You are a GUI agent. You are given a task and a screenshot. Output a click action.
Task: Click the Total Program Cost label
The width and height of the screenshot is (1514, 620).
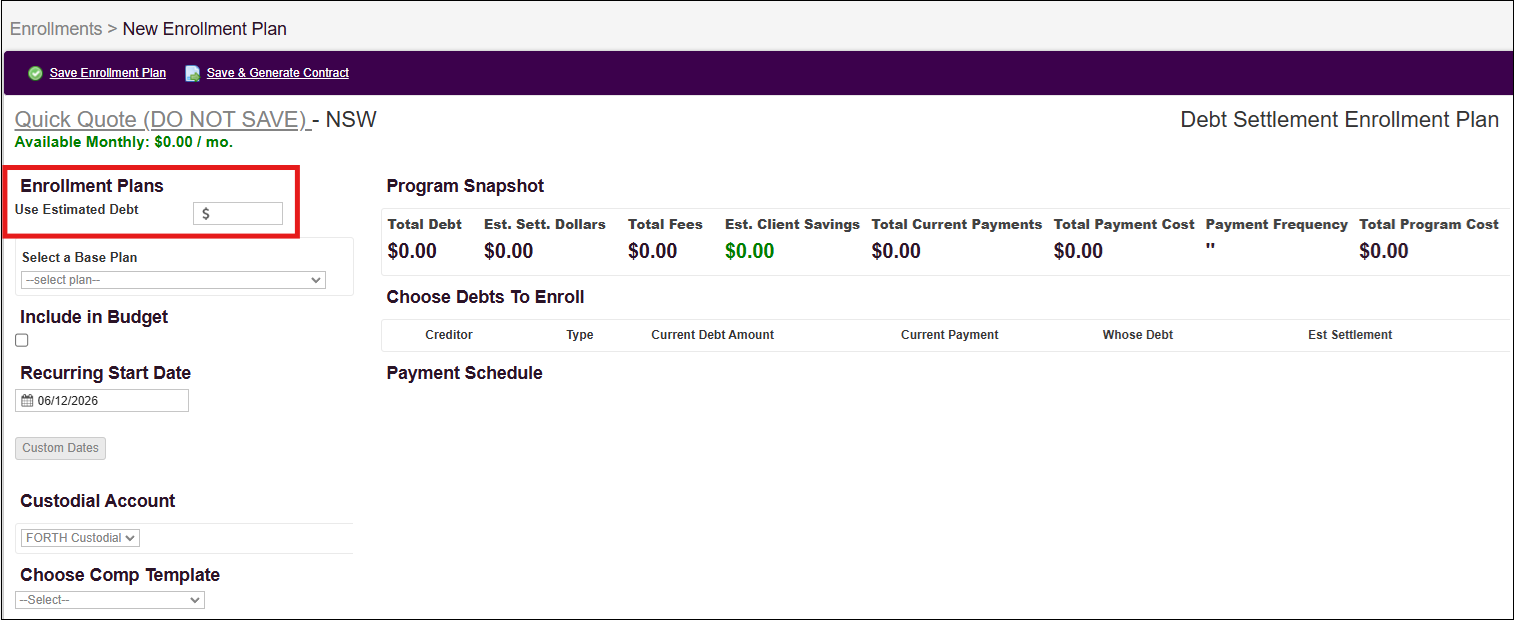(1429, 225)
